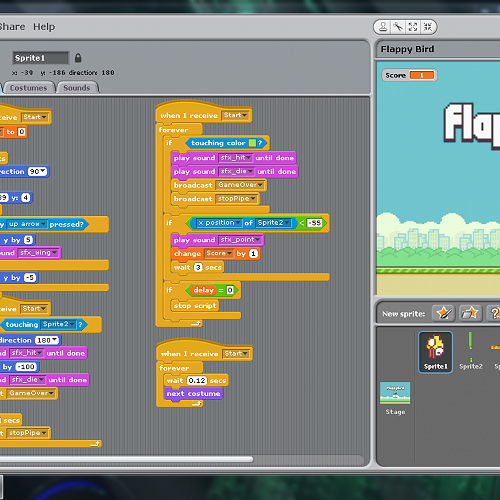The image size is (500, 500).
Task: Open Start dropdown above touching color script
Action: [235, 115]
